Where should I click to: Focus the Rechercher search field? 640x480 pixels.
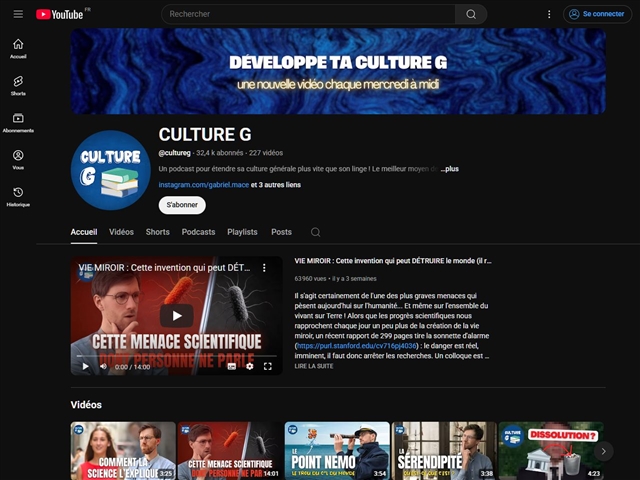tap(308, 14)
